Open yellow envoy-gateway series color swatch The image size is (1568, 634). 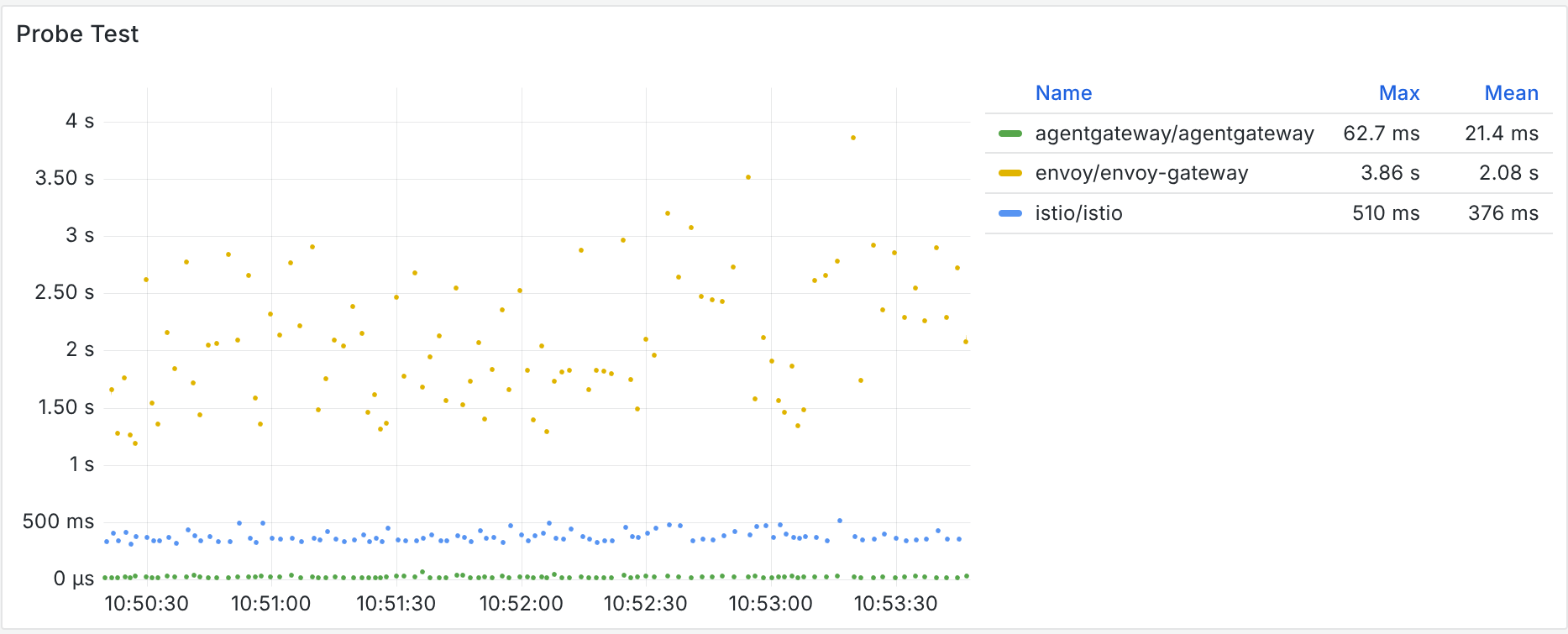(1009, 173)
